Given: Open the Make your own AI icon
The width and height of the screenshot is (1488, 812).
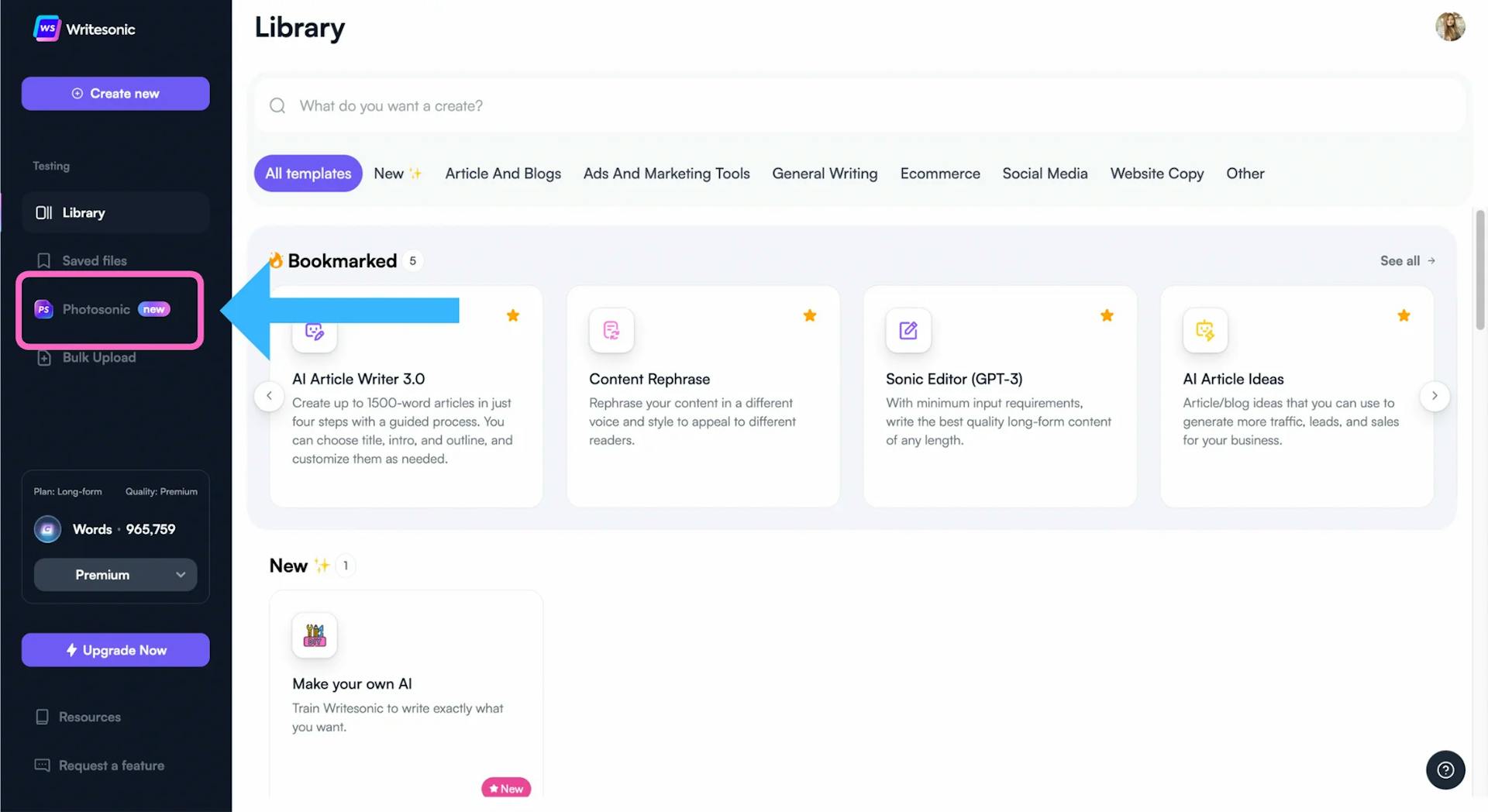Looking at the screenshot, I should 315,635.
